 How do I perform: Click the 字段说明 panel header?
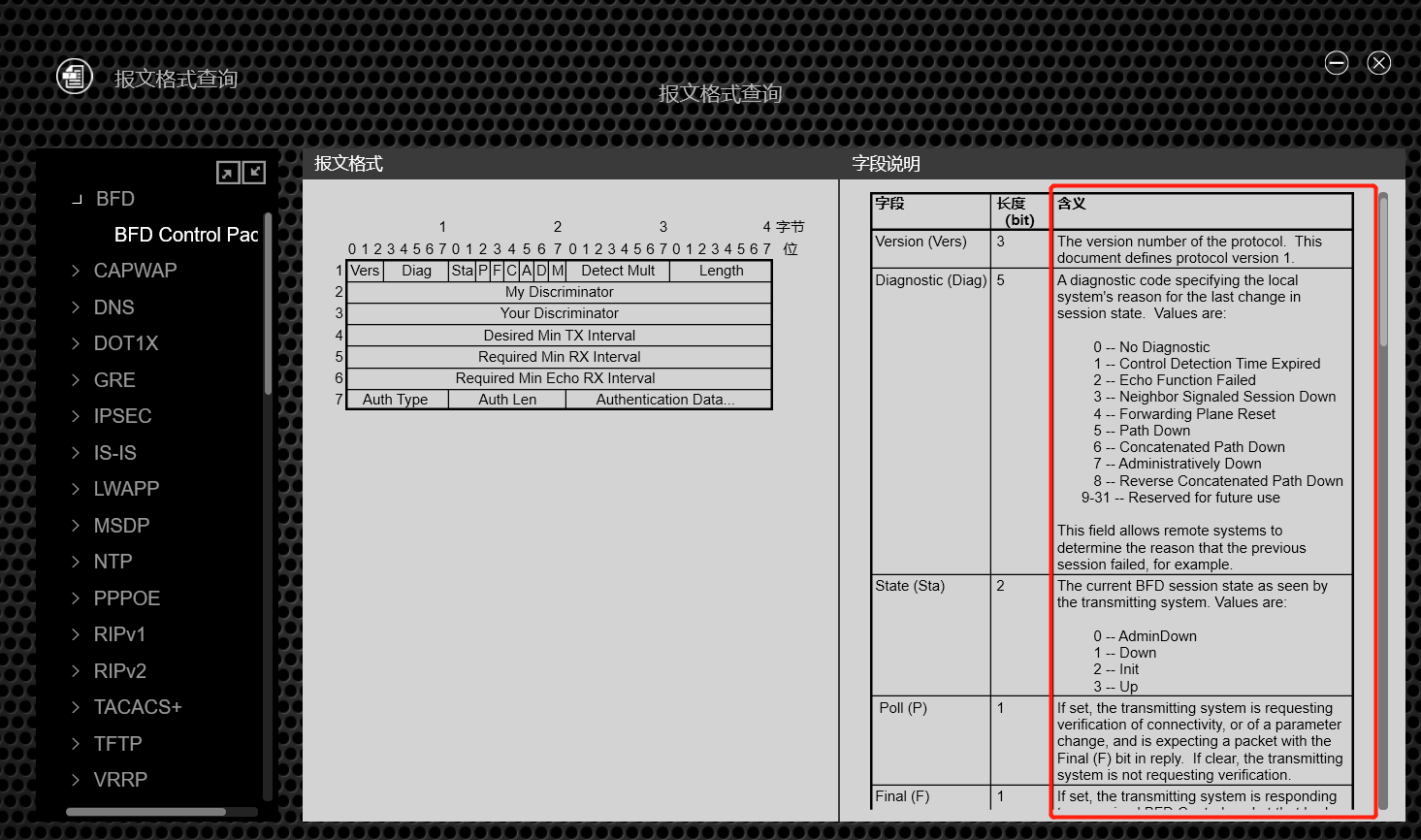886,164
